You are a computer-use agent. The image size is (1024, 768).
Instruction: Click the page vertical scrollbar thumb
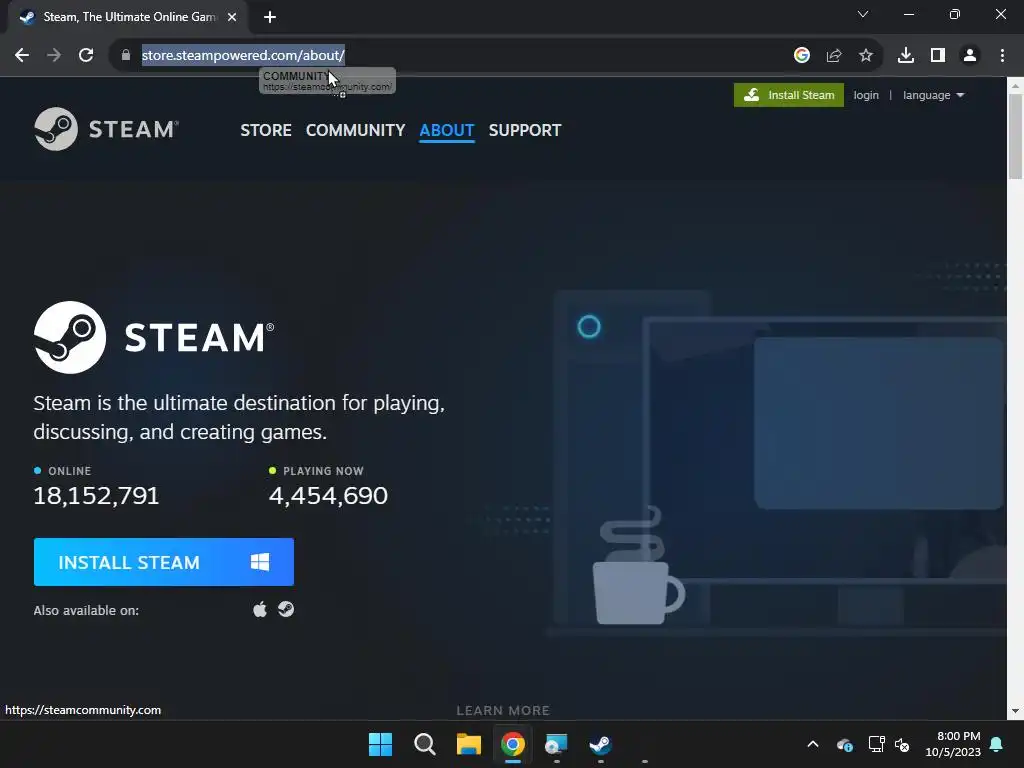click(x=1015, y=136)
